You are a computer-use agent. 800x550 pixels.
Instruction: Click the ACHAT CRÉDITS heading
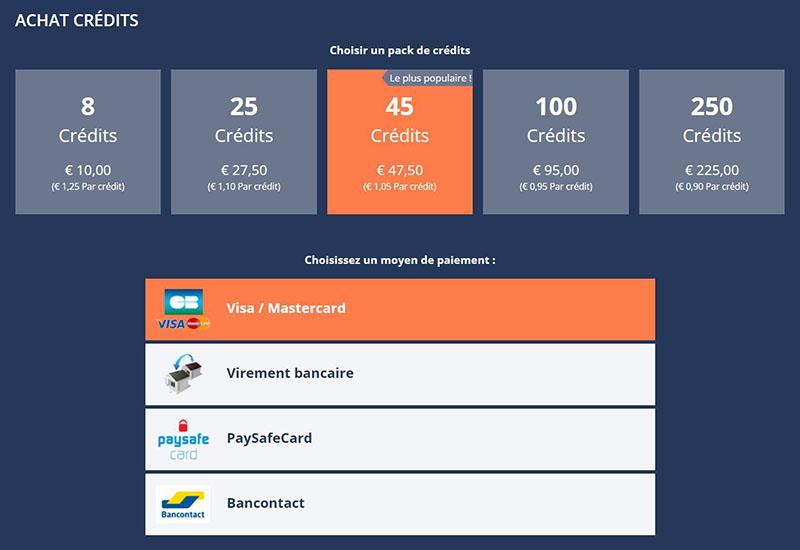[x=77, y=20]
